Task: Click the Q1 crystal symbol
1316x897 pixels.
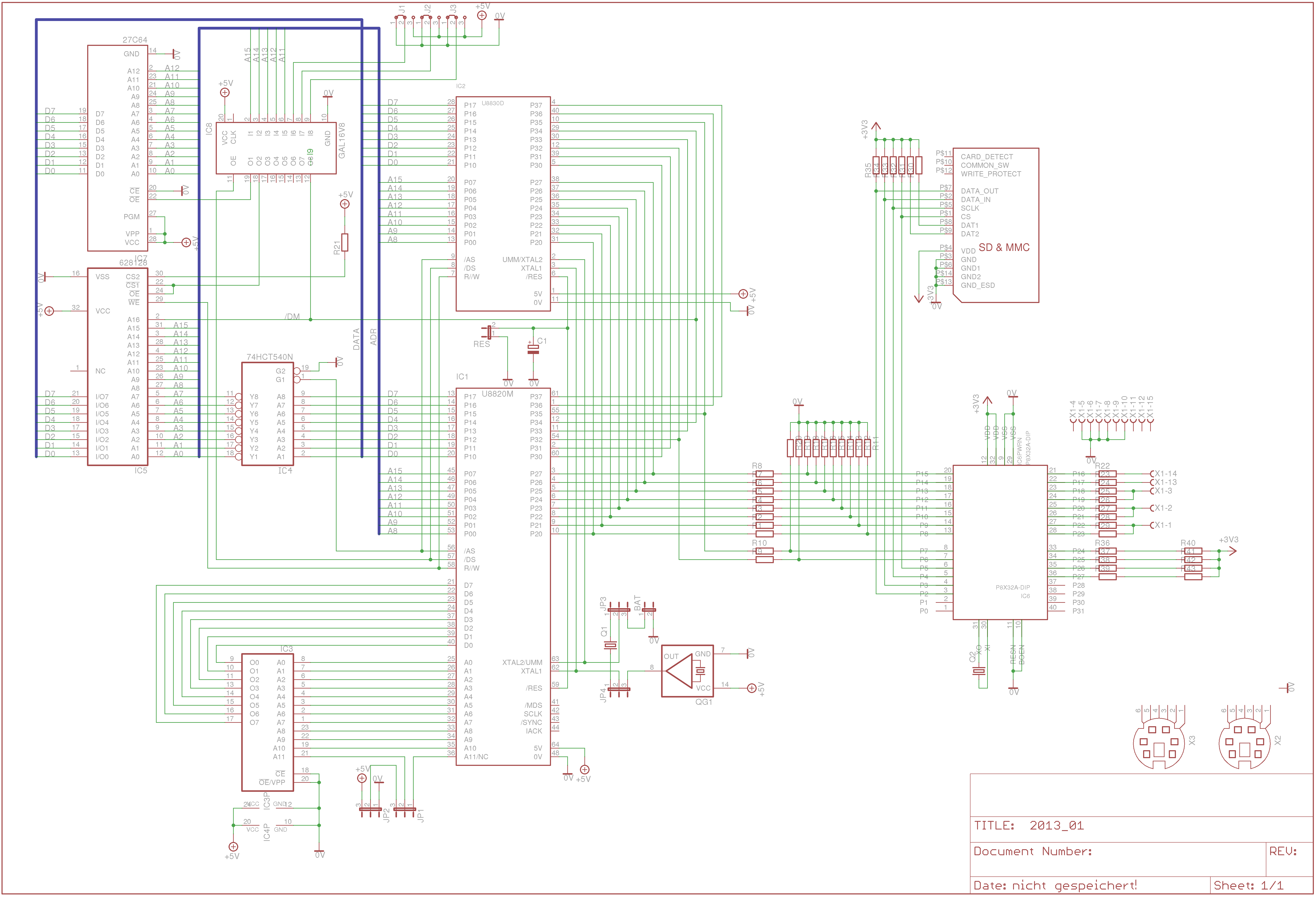Action: pos(610,646)
